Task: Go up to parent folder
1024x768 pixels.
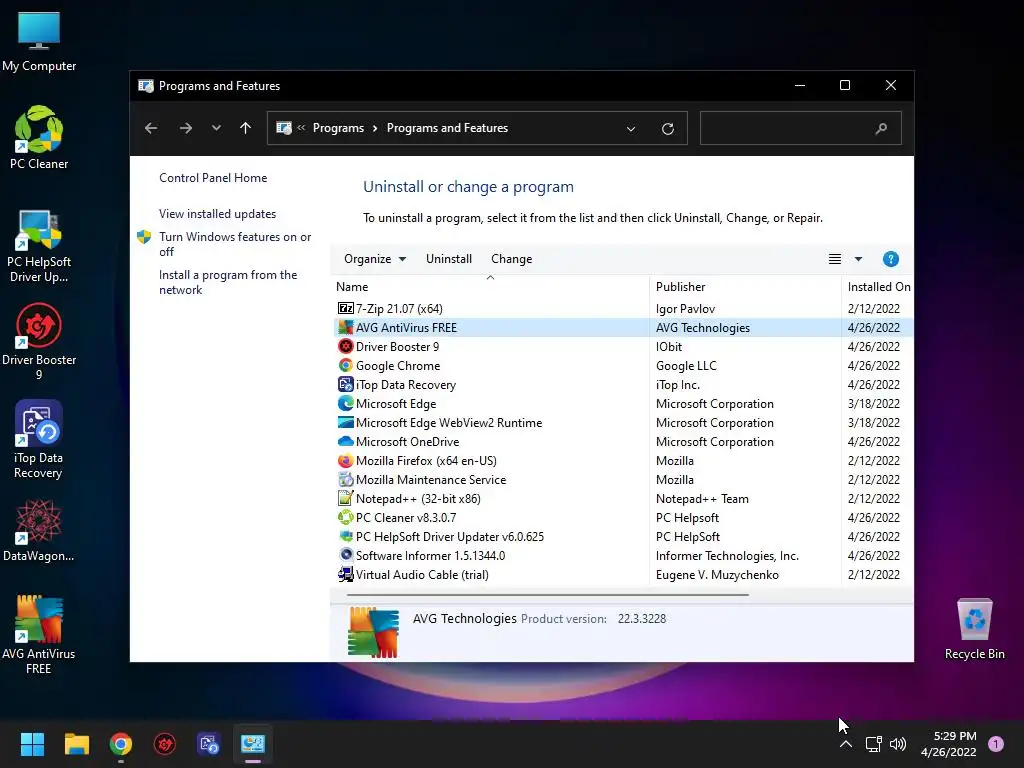Action: coord(246,128)
